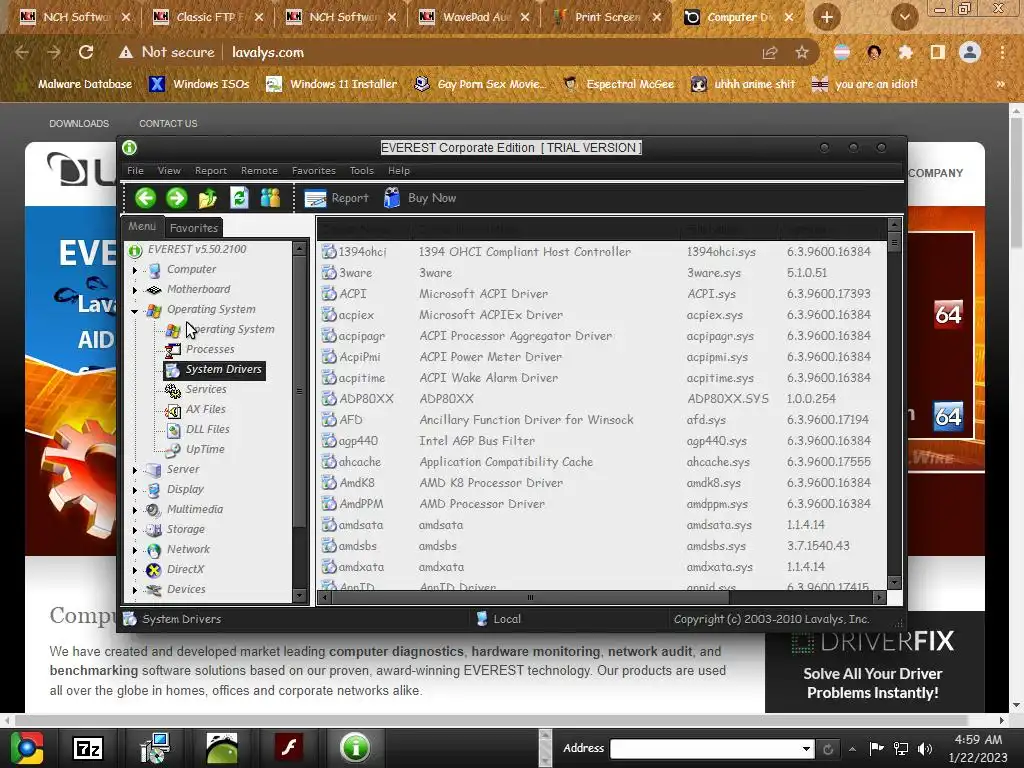The height and width of the screenshot is (768, 1024).
Task: Select the ADP80XX driver row
Action: point(601,399)
